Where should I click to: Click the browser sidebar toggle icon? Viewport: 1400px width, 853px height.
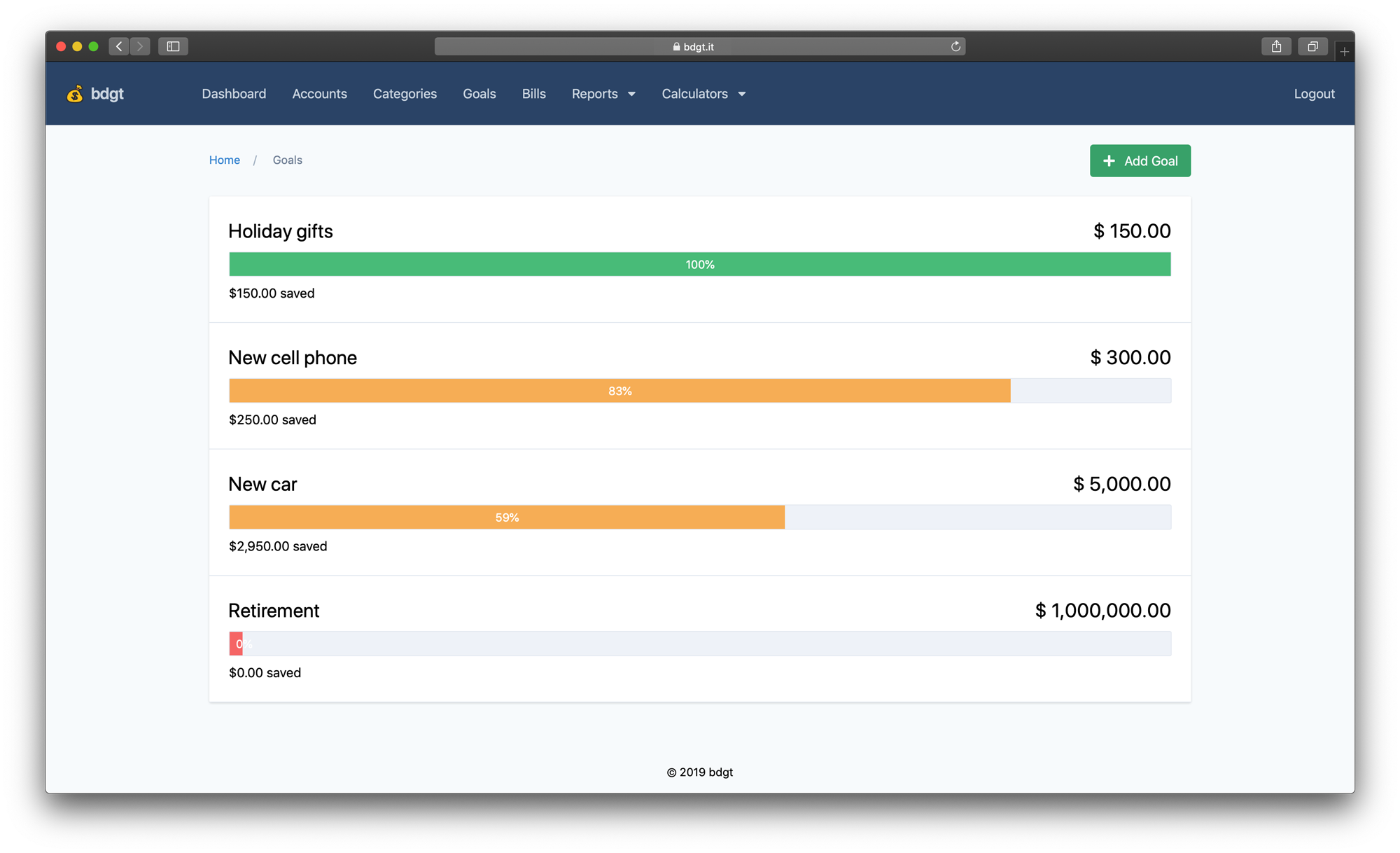(x=173, y=46)
